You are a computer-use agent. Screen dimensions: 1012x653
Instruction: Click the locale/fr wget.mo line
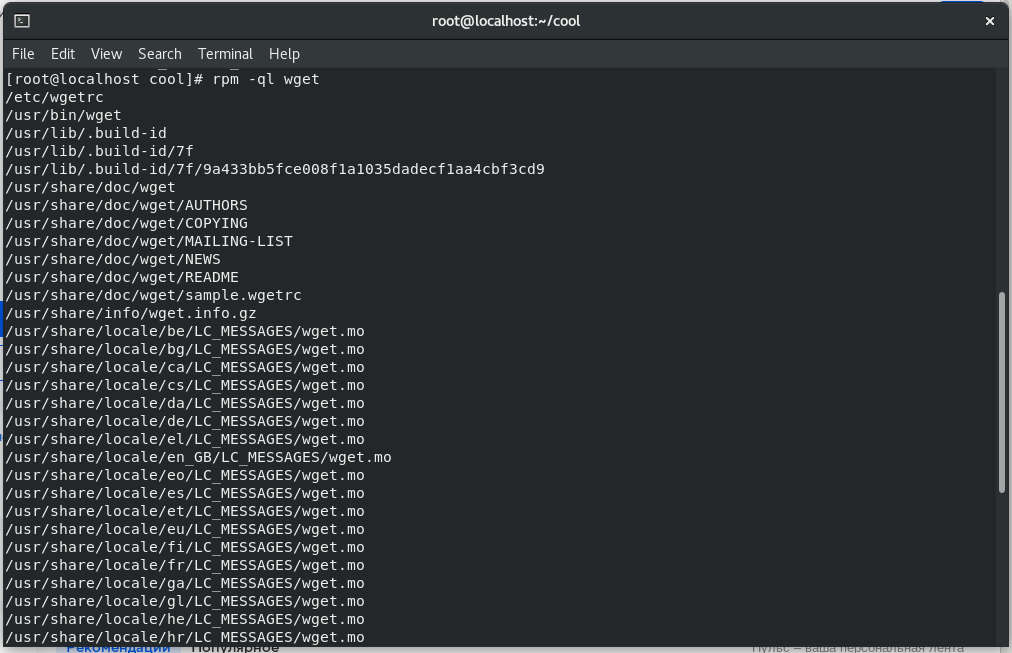click(185, 567)
